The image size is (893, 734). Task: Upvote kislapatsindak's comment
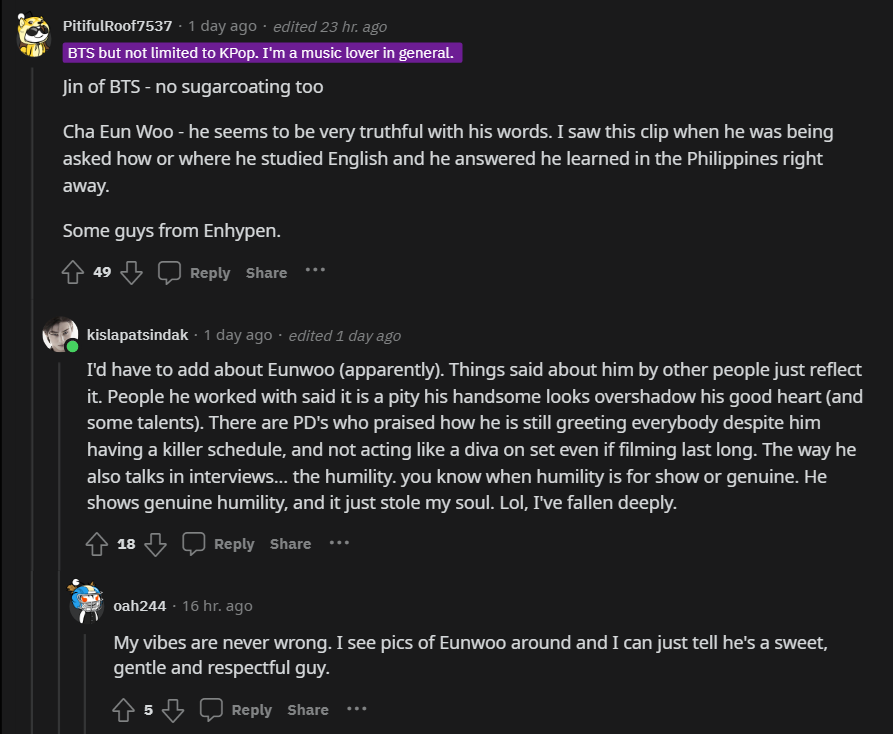coord(97,544)
